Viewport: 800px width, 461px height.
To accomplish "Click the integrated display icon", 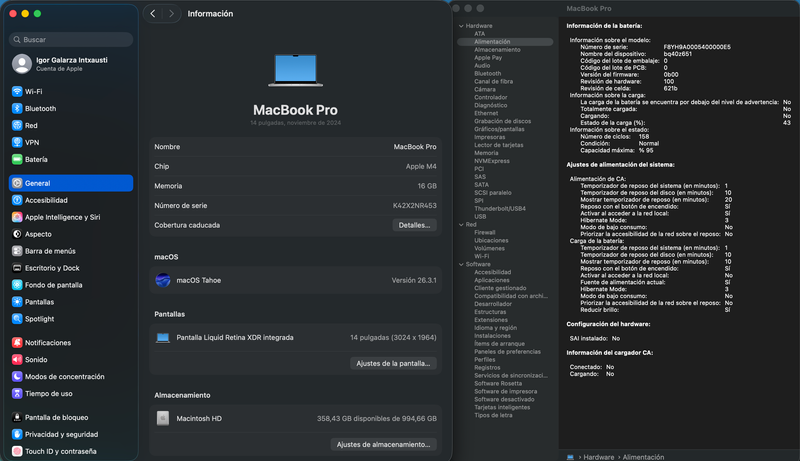I will pos(163,338).
